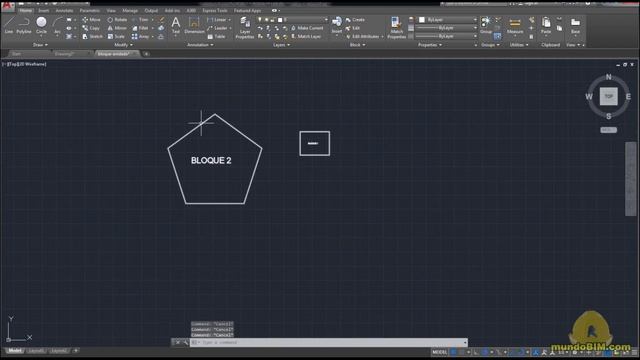Click the Linear dimension tool
The width and height of the screenshot is (640, 360).
217,20
